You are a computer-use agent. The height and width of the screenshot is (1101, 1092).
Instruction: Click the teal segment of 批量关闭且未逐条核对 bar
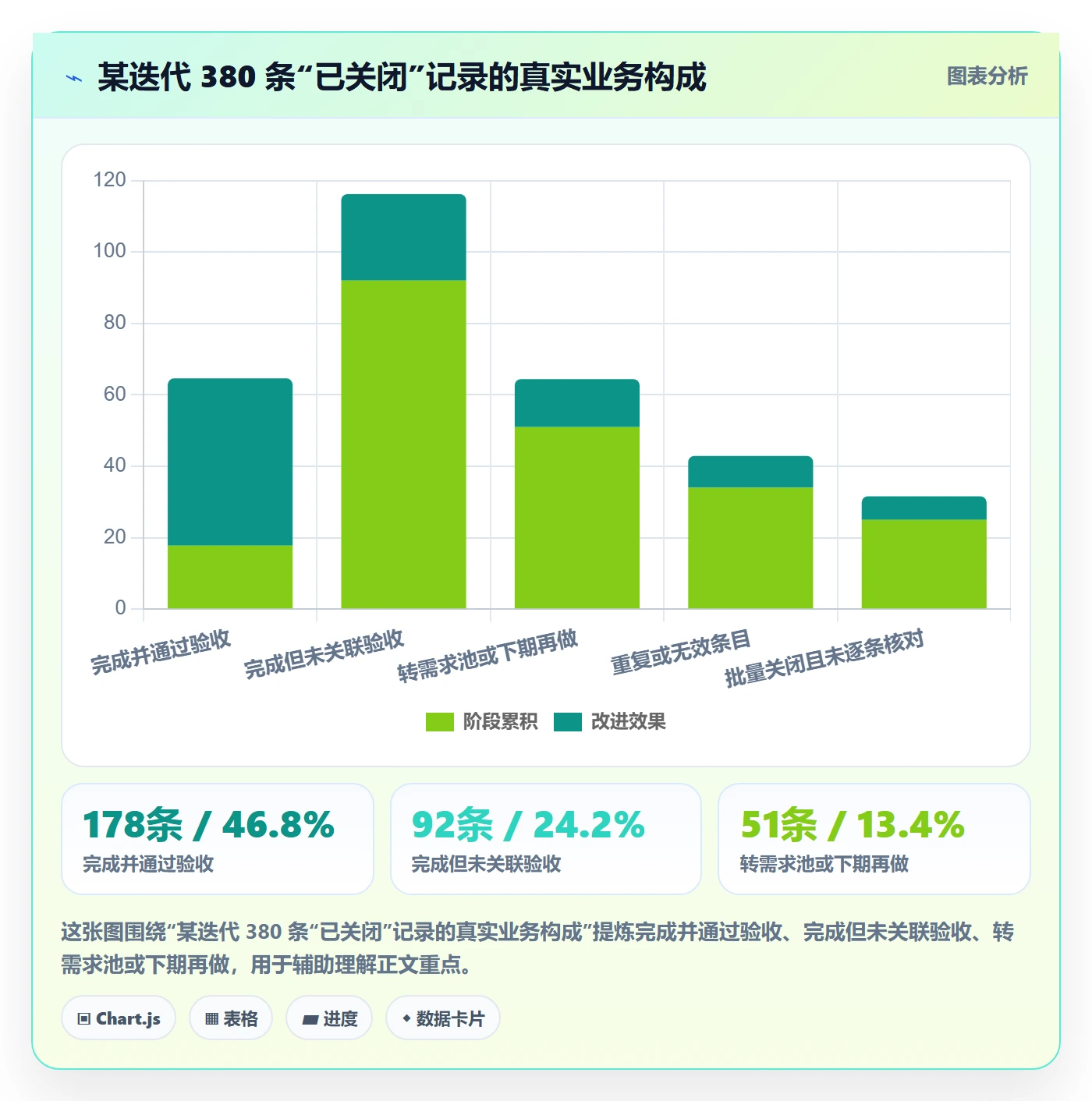pyautogui.click(x=924, y=508)
